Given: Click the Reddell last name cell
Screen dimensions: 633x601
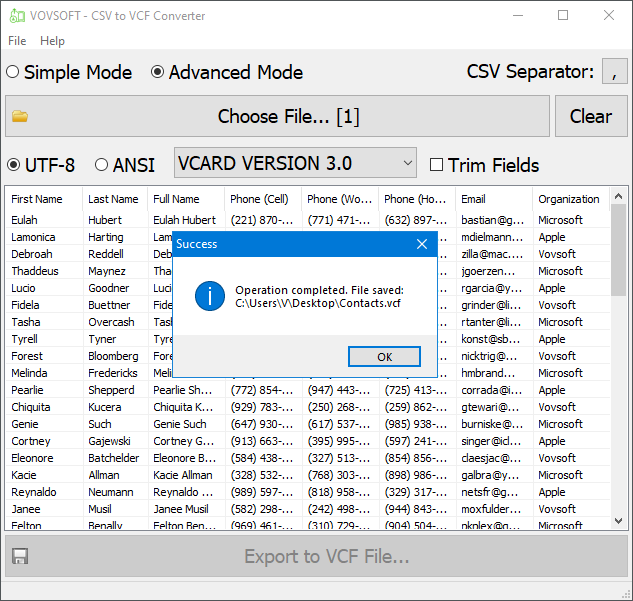Looking at the screenshot, I should (x=106, y=254).
